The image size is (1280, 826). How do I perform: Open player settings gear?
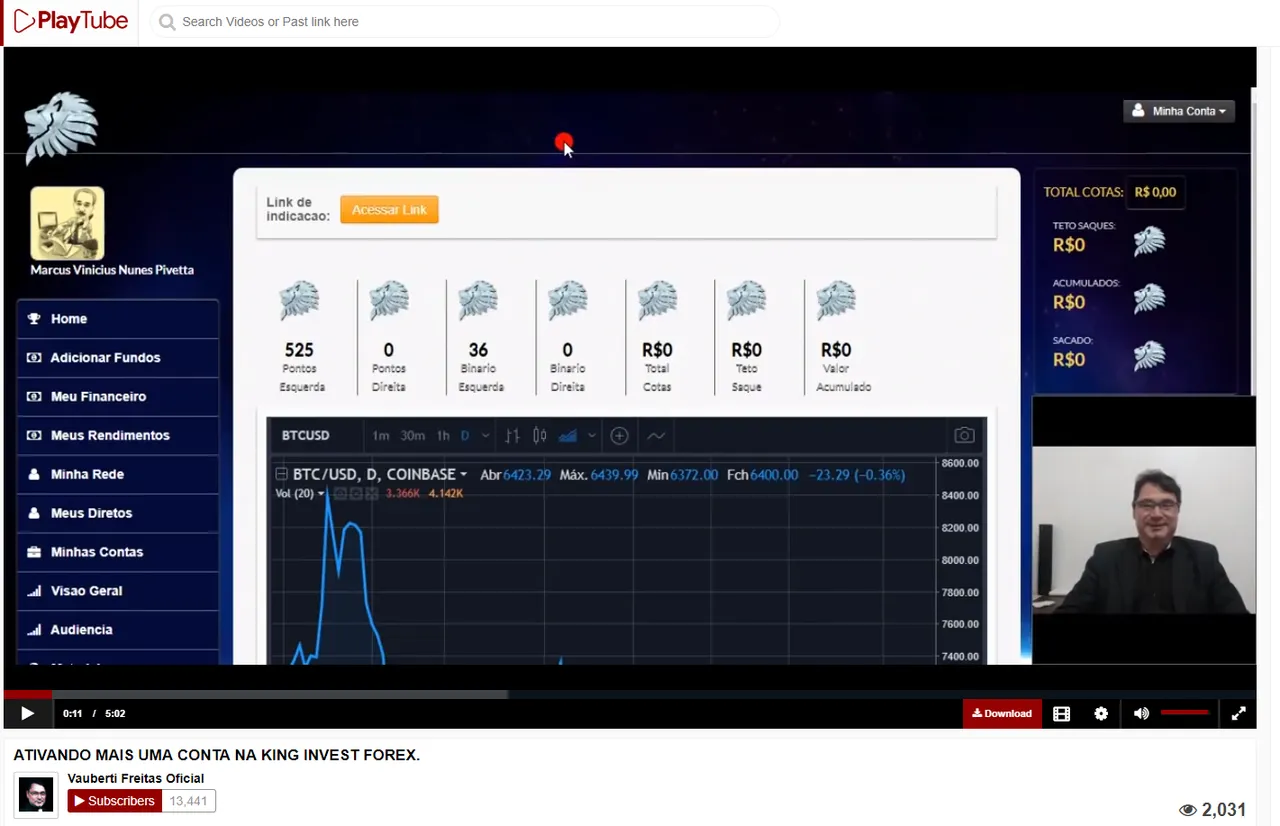(1101, 714)
